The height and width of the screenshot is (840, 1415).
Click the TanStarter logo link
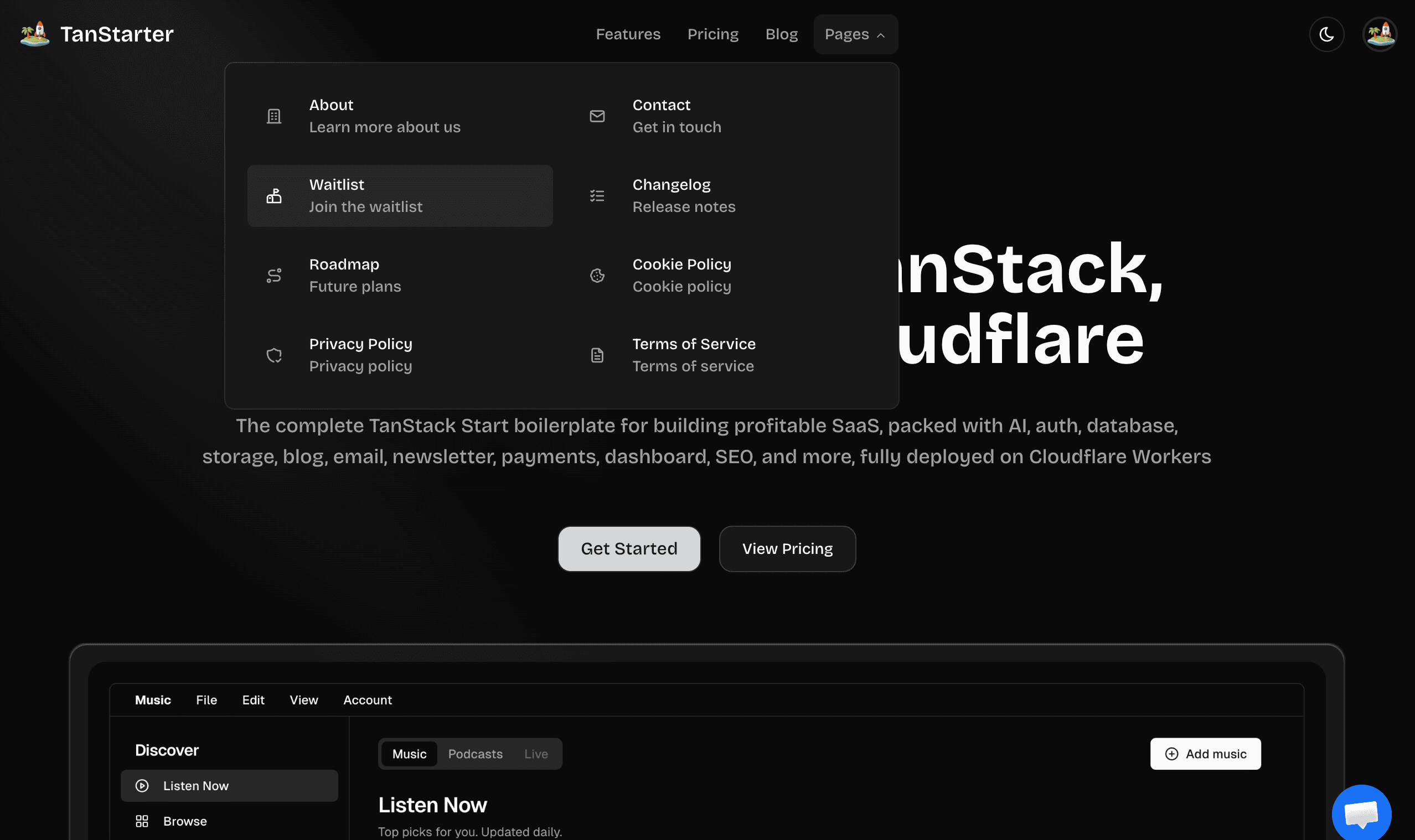97,34
